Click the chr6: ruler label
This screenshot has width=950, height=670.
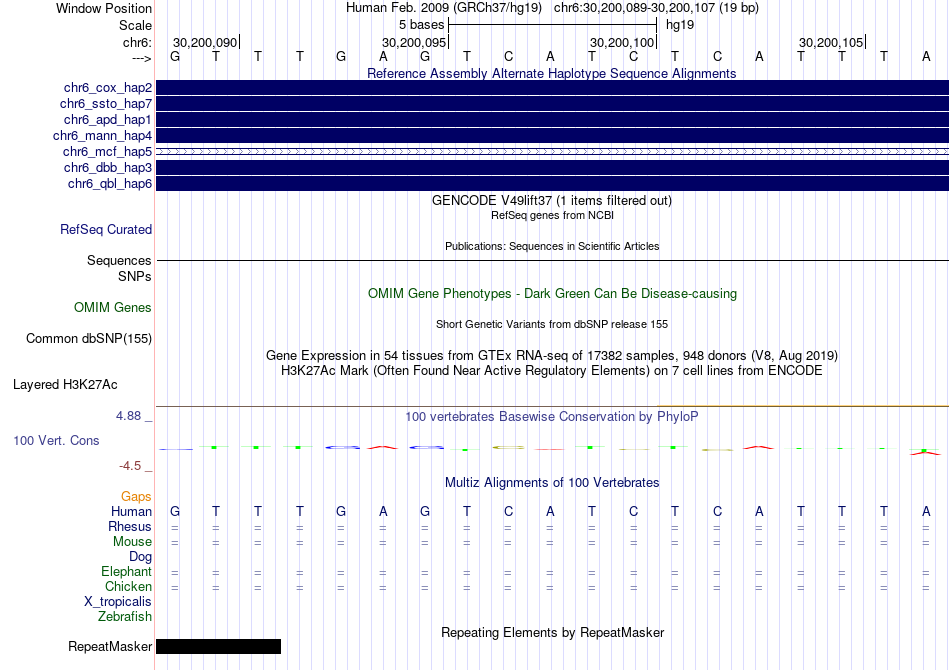point(138,42)
